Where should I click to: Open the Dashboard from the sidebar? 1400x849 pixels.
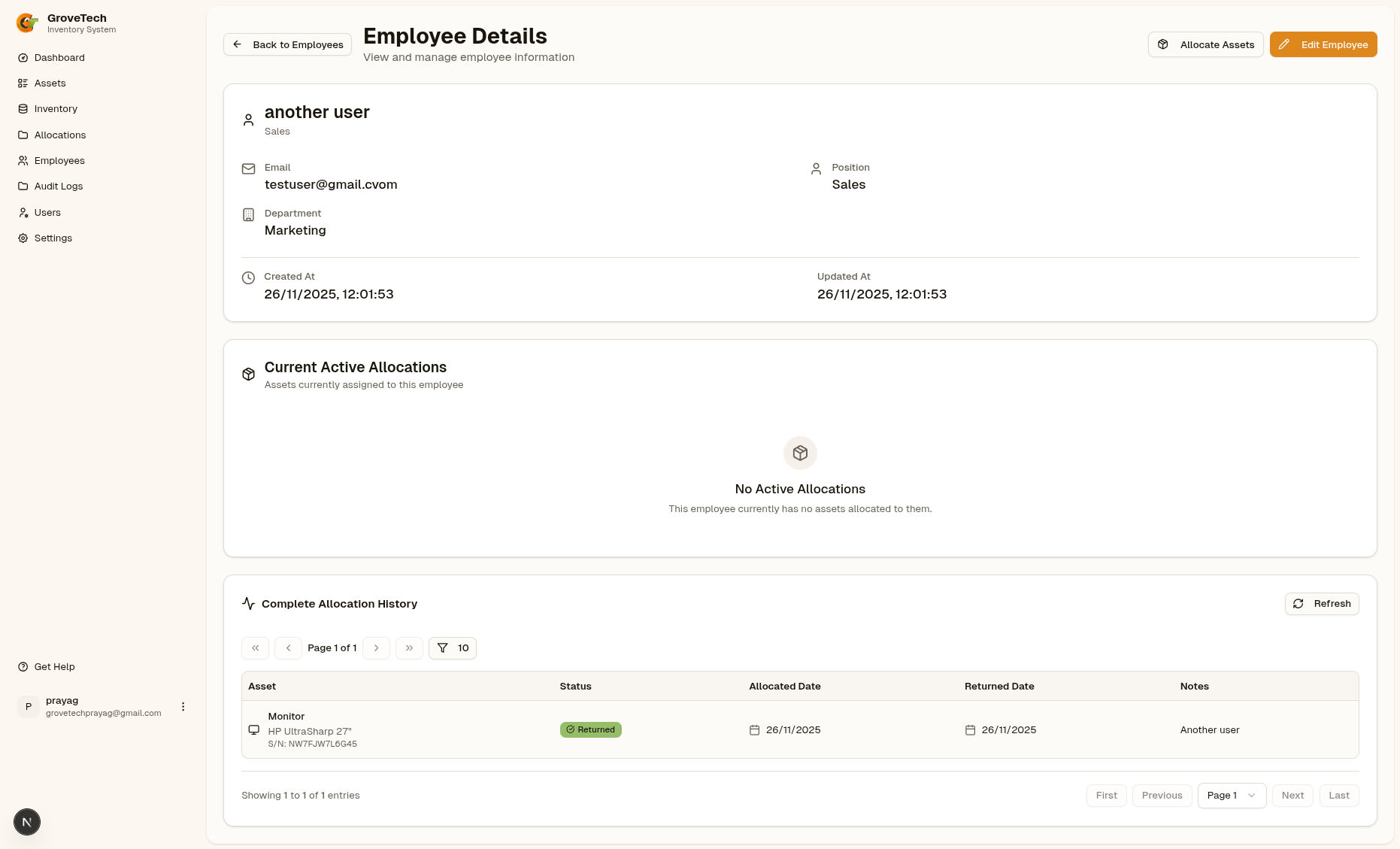click(x=59, y=57)
